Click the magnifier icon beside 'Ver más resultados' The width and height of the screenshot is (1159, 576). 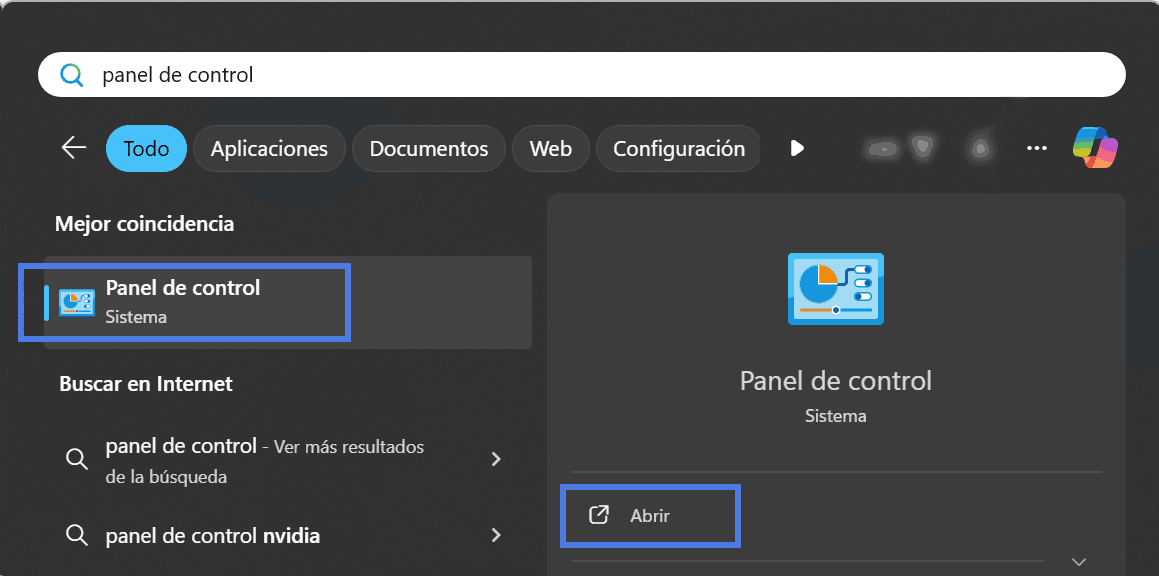click(77, 459)
